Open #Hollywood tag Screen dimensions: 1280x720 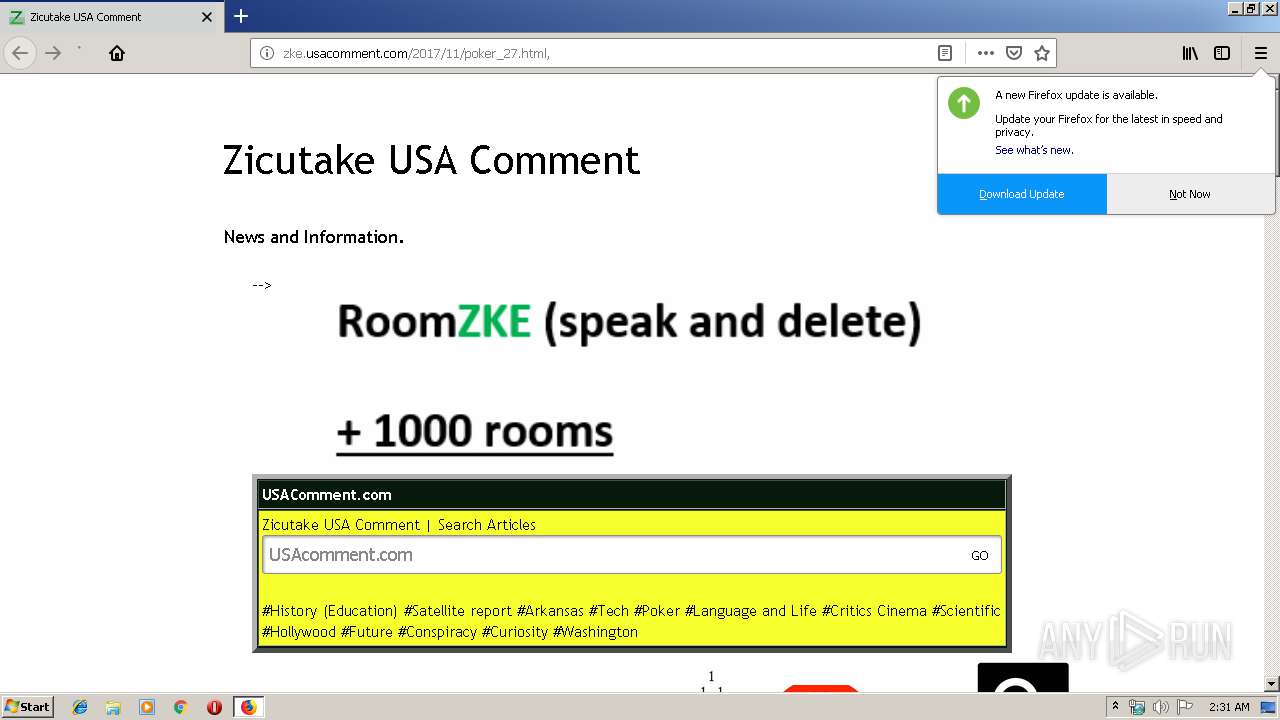pos(299,632)
